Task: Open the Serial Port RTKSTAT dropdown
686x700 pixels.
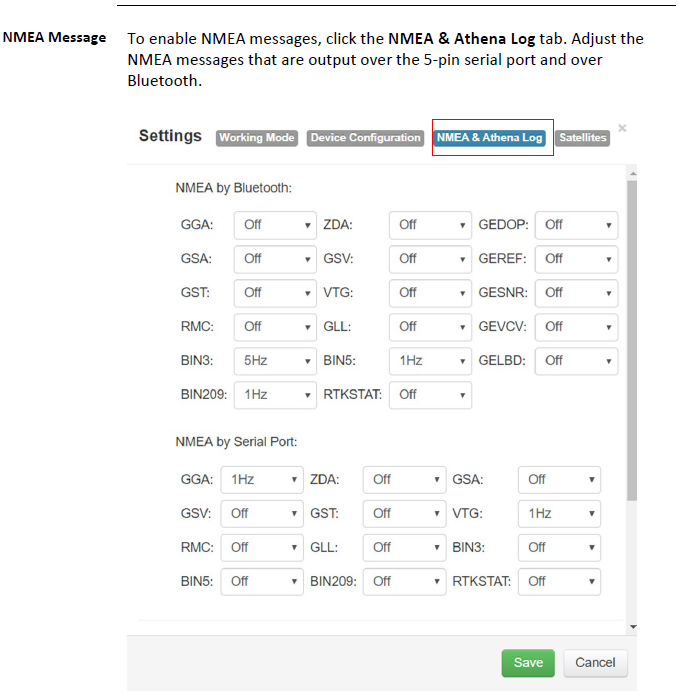Action: (559, 581)
